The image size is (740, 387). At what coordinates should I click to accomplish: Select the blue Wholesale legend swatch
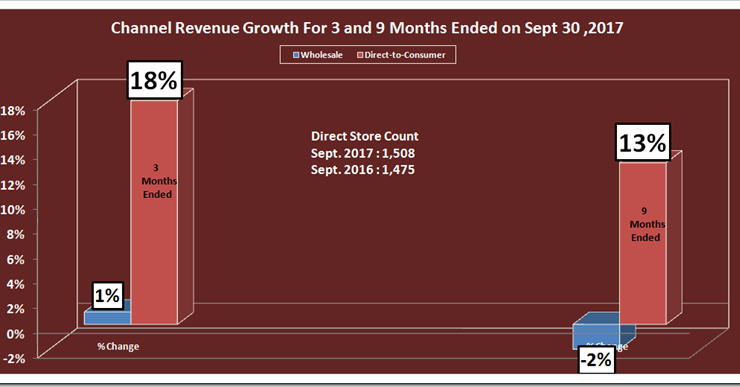[296, 55]
